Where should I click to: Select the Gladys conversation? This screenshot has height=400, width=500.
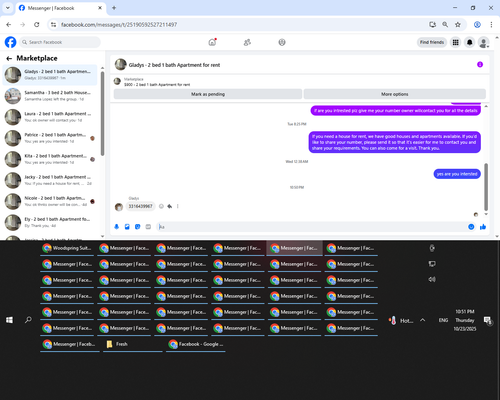coord(50,75)
